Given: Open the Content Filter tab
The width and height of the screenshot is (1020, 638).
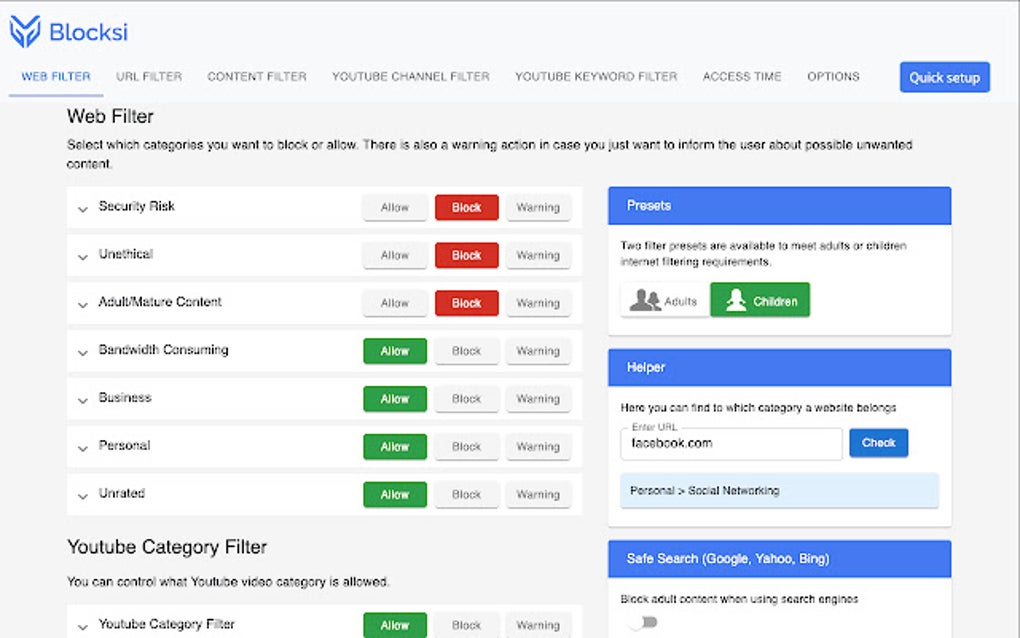Looking at the screenshot, I should click(x=256, y=76).
